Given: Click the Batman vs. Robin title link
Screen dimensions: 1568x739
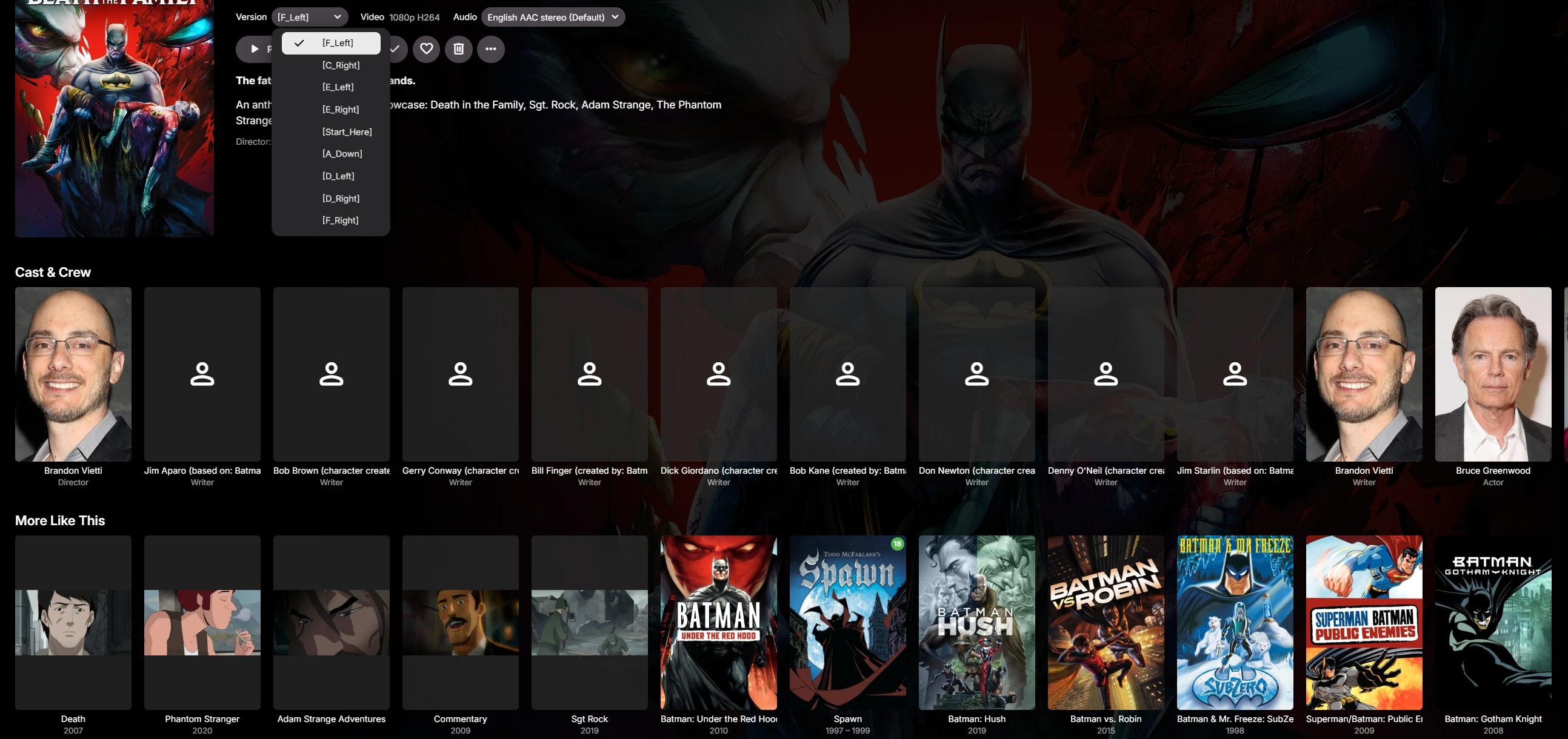Looking at the screenshot, I should click(x=1106, y=718).
